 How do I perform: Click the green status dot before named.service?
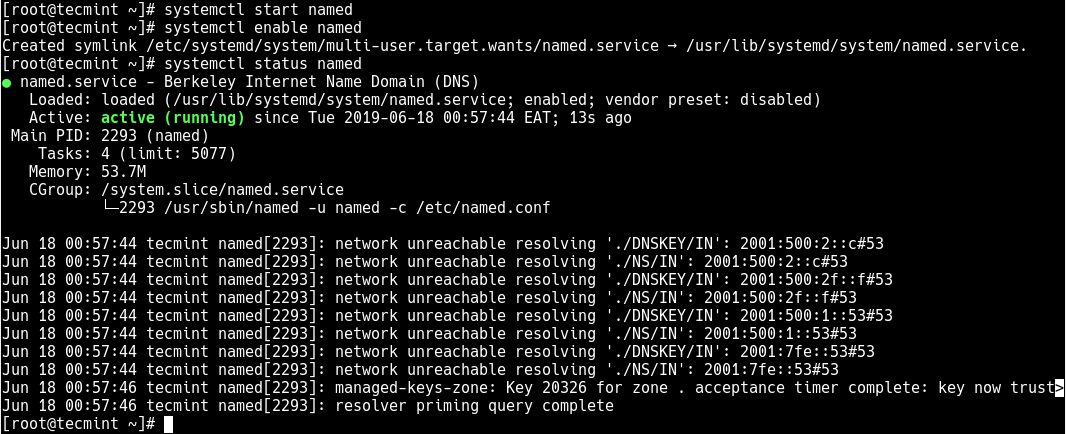8,82
